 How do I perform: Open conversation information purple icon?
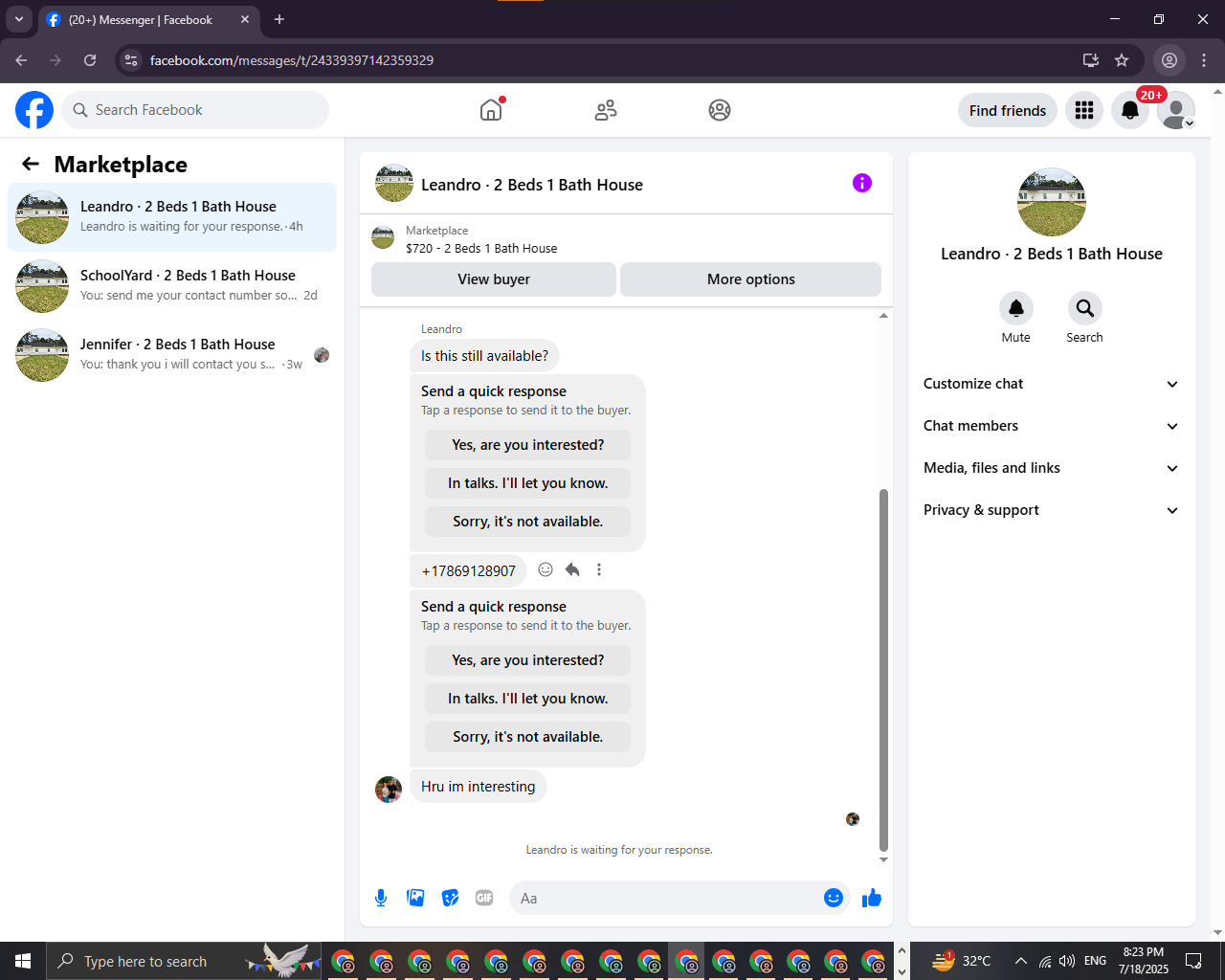coord(862,183)
